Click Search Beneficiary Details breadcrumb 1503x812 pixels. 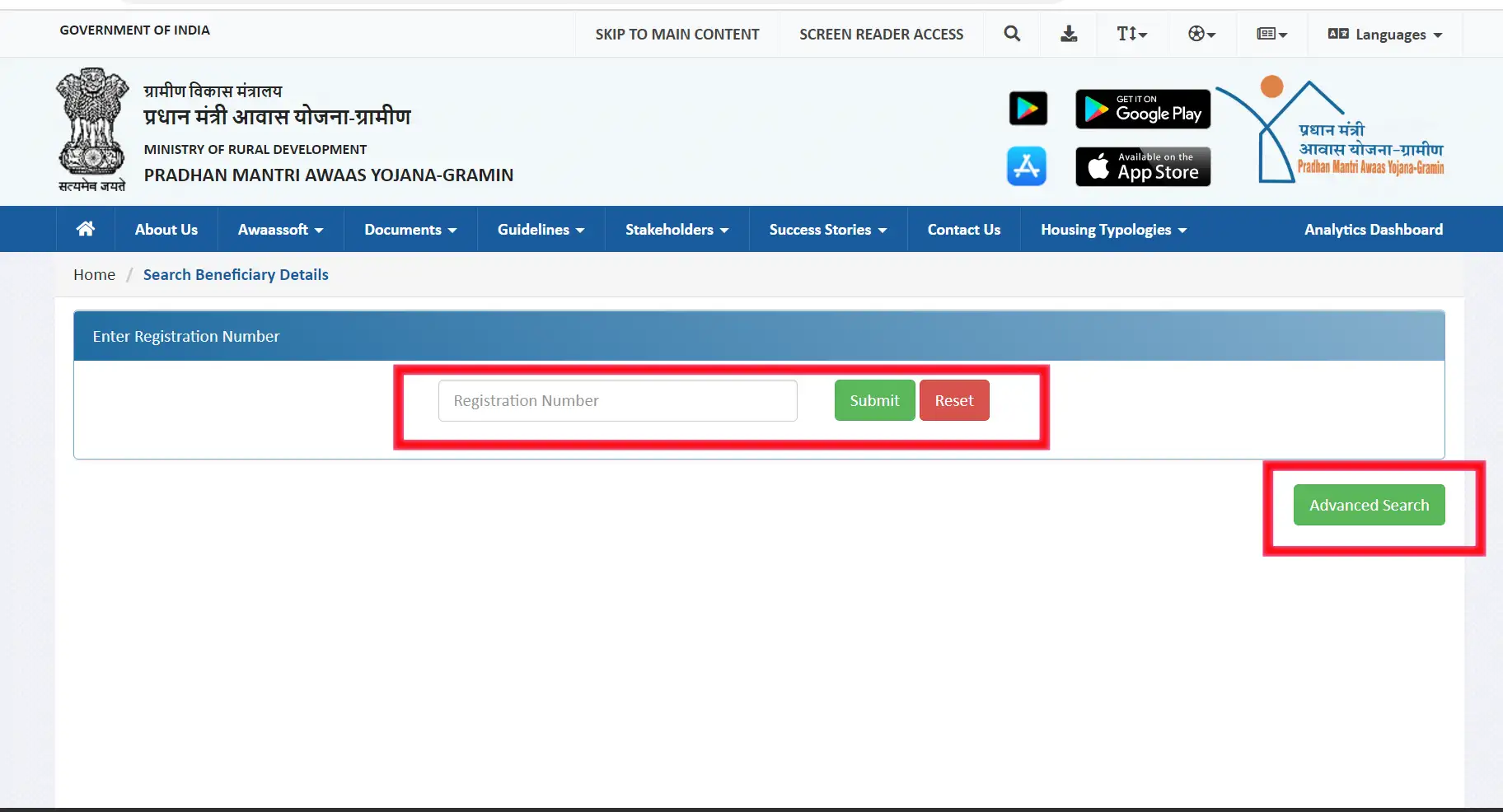pyautogui.click(x=236, y=275)
